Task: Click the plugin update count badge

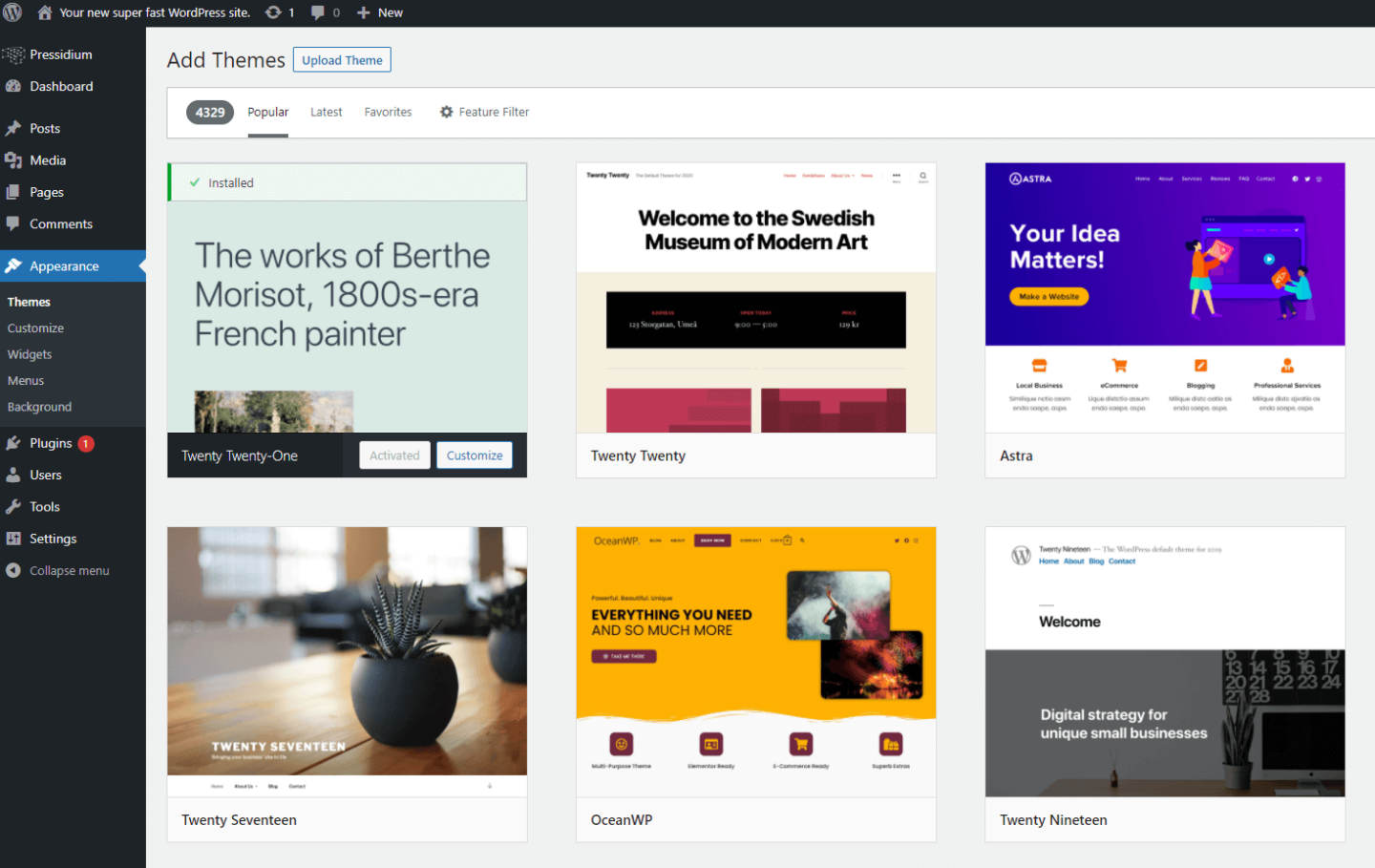Action: click(85, 443)
